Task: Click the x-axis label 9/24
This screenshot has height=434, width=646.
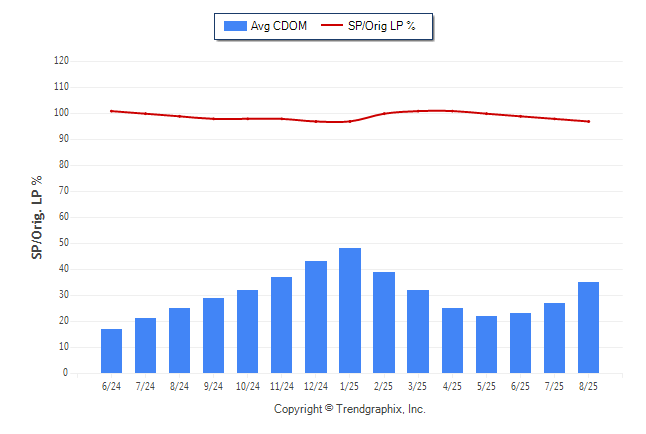Action: [213, 386]
